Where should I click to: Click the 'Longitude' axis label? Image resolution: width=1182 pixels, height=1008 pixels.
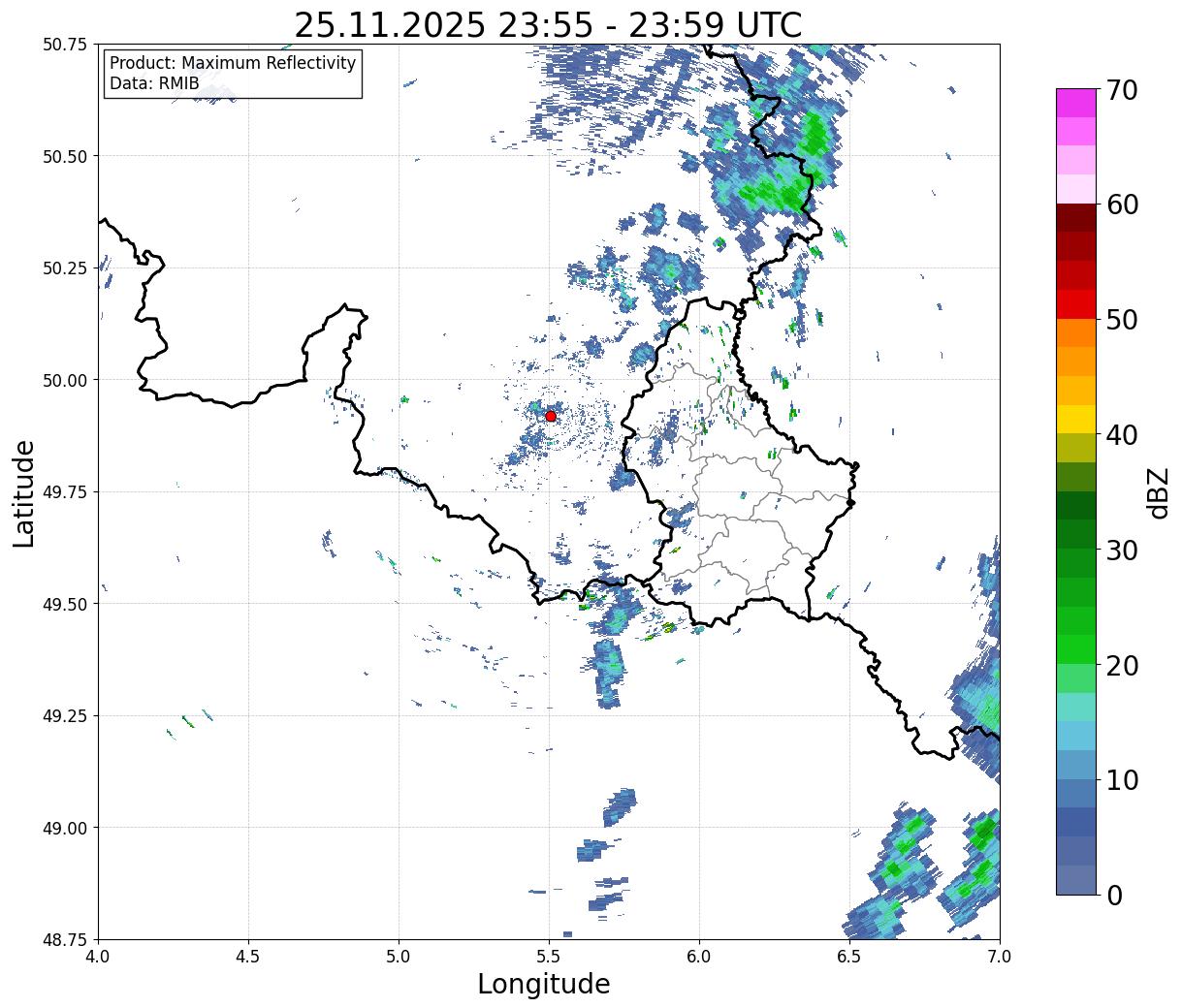point(544,984)
